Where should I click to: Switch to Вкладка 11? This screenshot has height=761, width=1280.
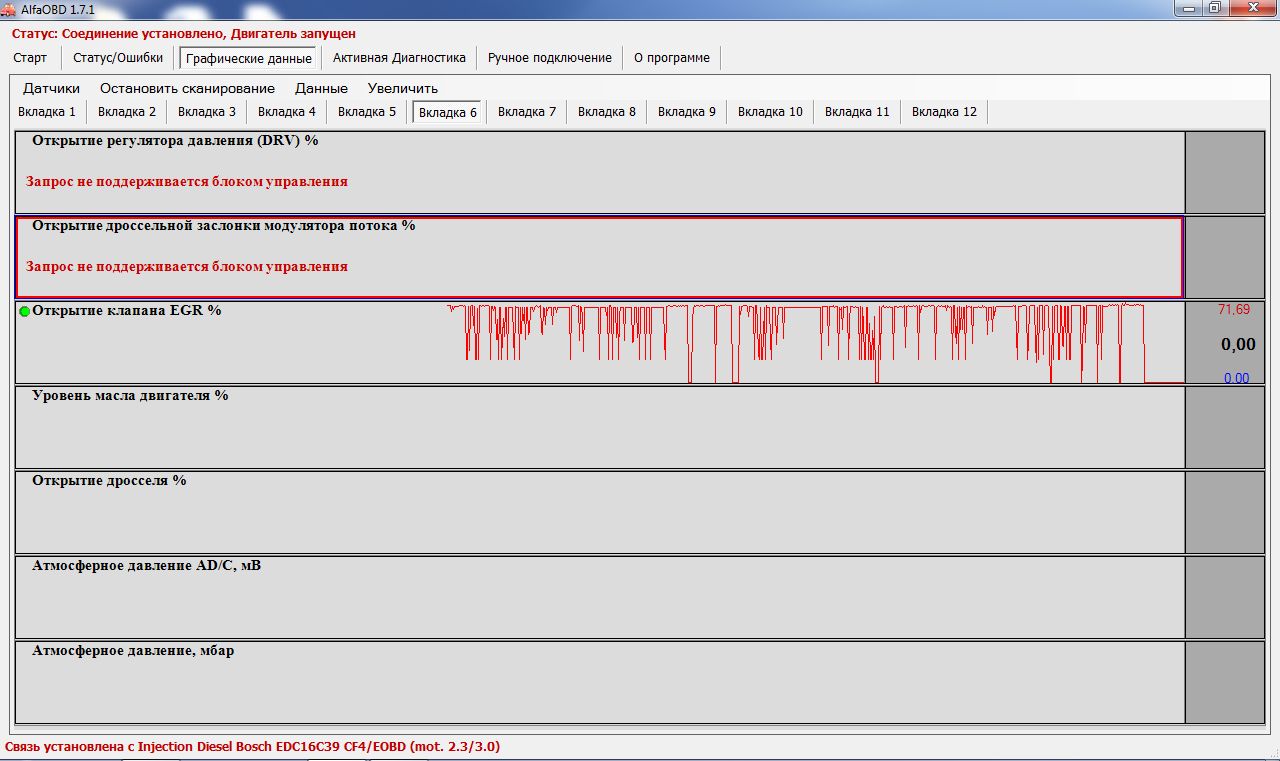(857, 112)
